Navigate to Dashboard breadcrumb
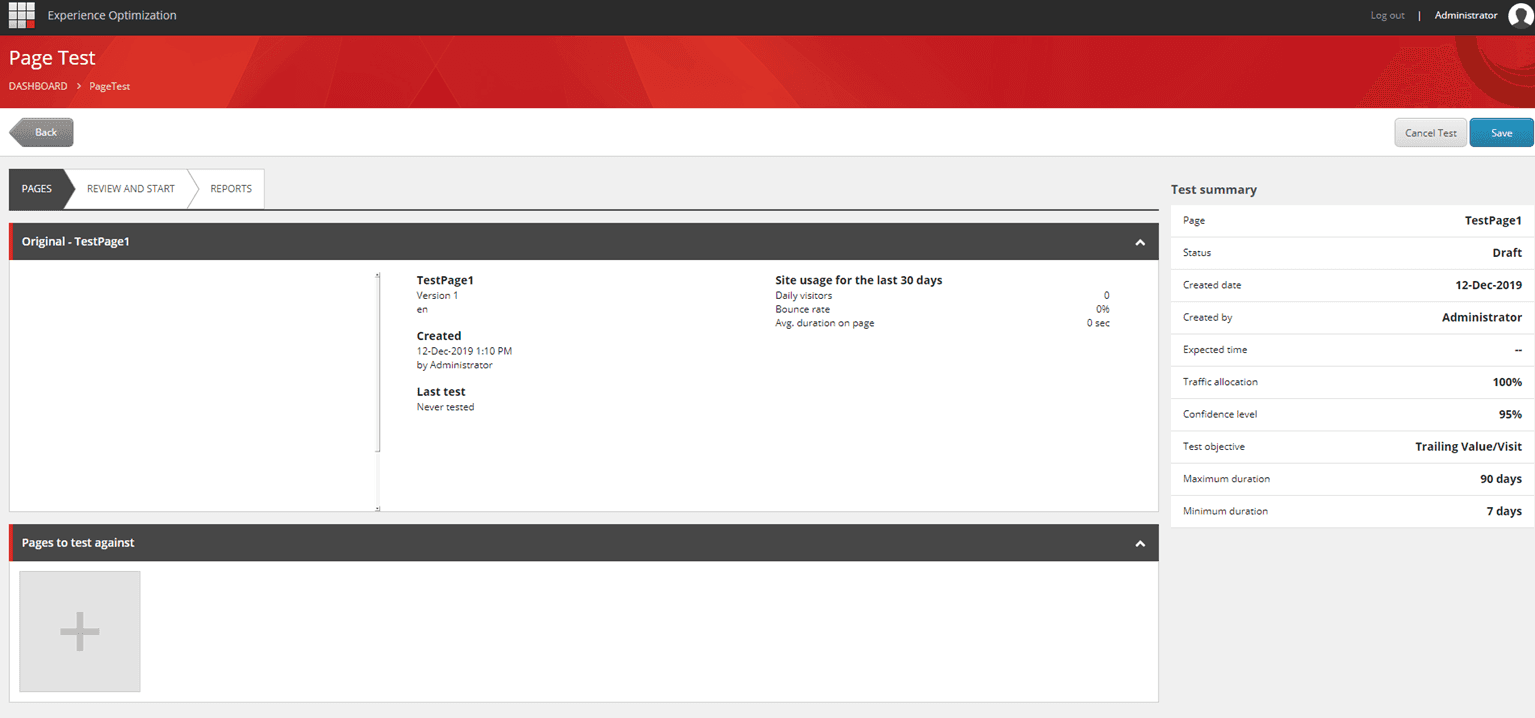 point(38,86)
